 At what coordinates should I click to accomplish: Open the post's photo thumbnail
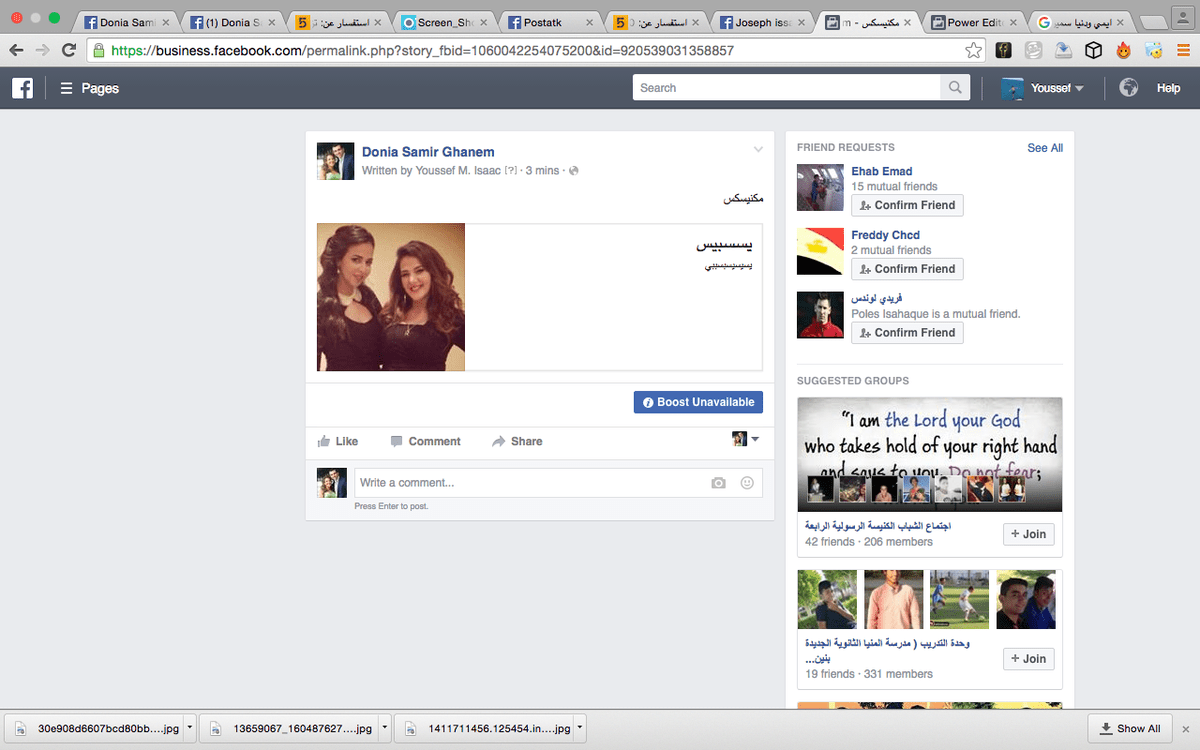click(x=391, y=297)
